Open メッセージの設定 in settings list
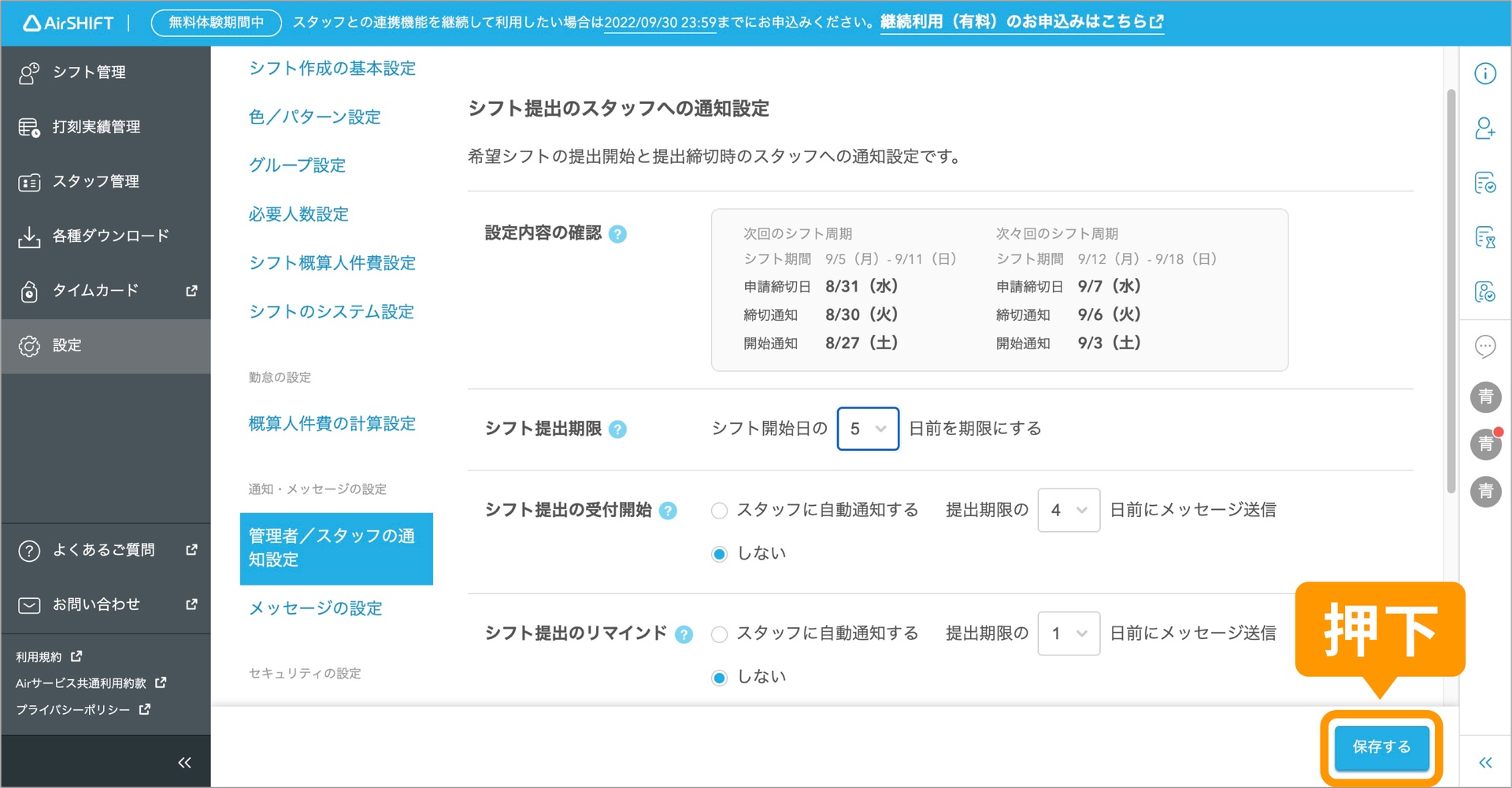 [315, 608]
